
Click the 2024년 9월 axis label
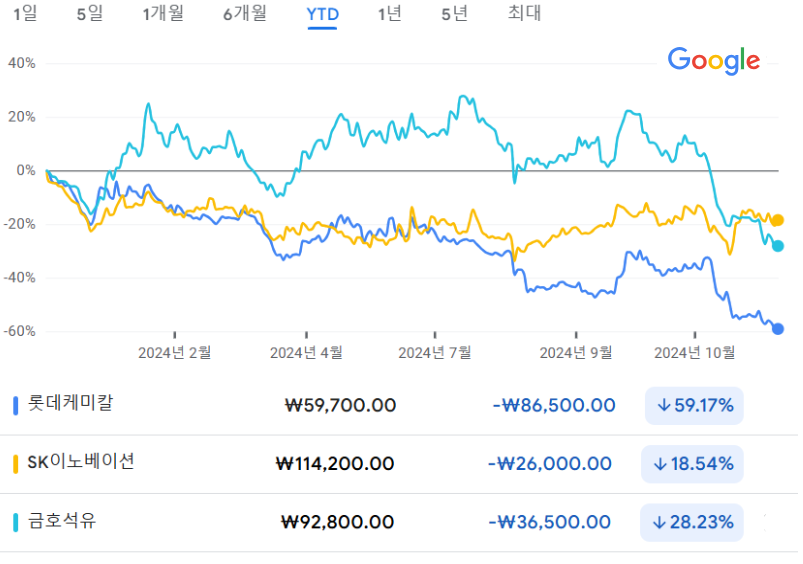click(576, 352)
